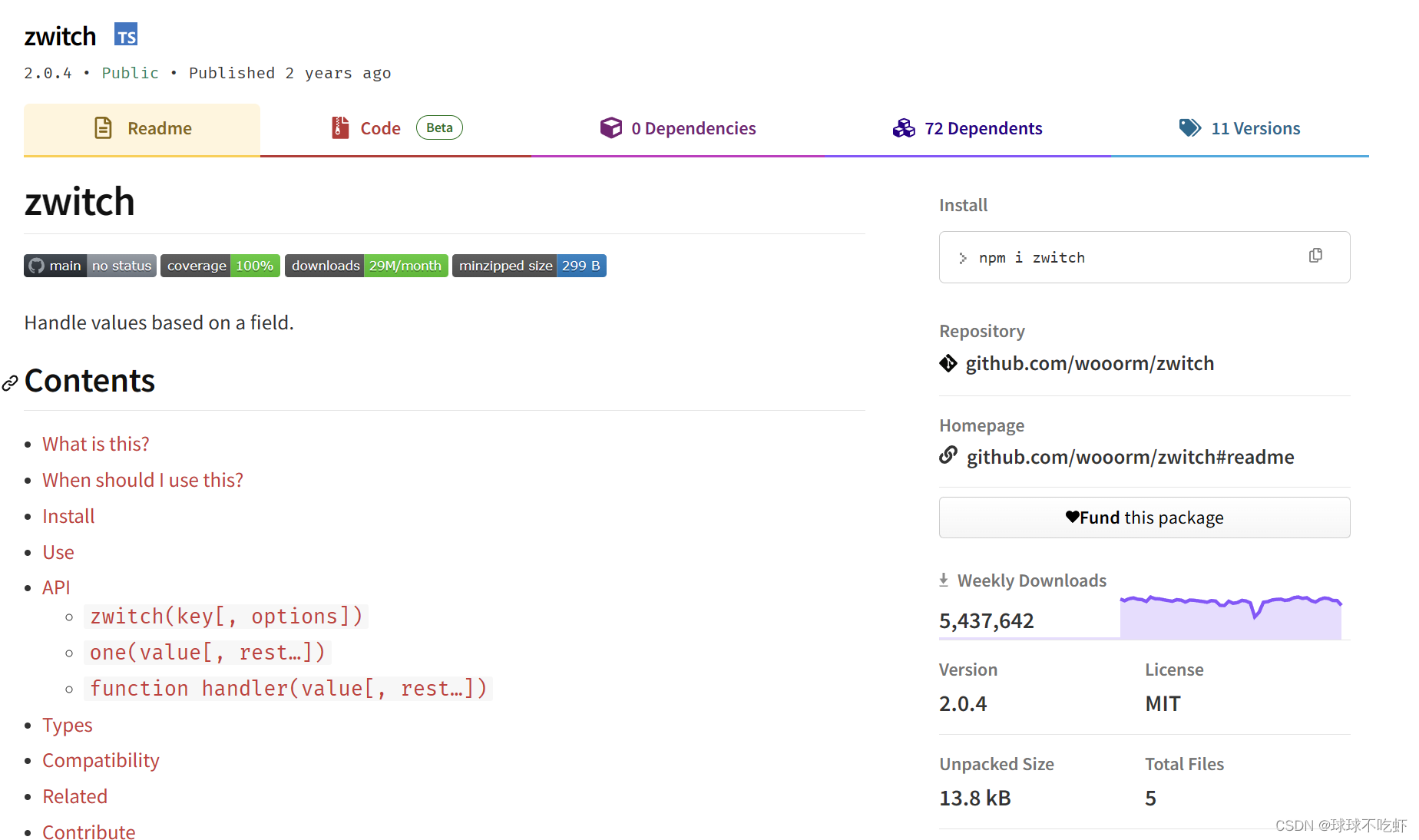Click the Total Files value 5
Screen dimensions: 1419x840
pos(1150,798)
